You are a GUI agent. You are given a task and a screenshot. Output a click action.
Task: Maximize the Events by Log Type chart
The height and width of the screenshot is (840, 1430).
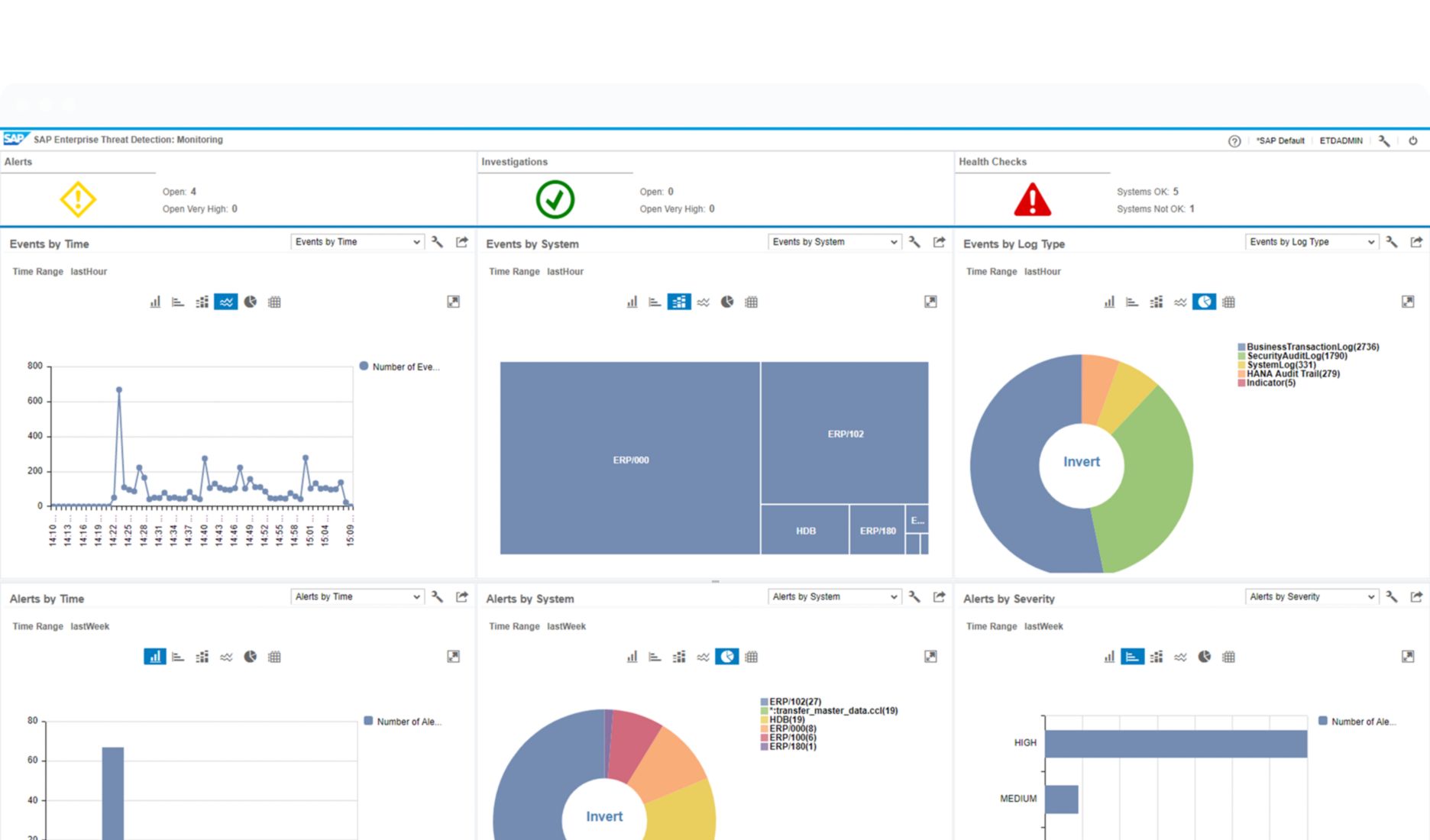(1407, 302)
